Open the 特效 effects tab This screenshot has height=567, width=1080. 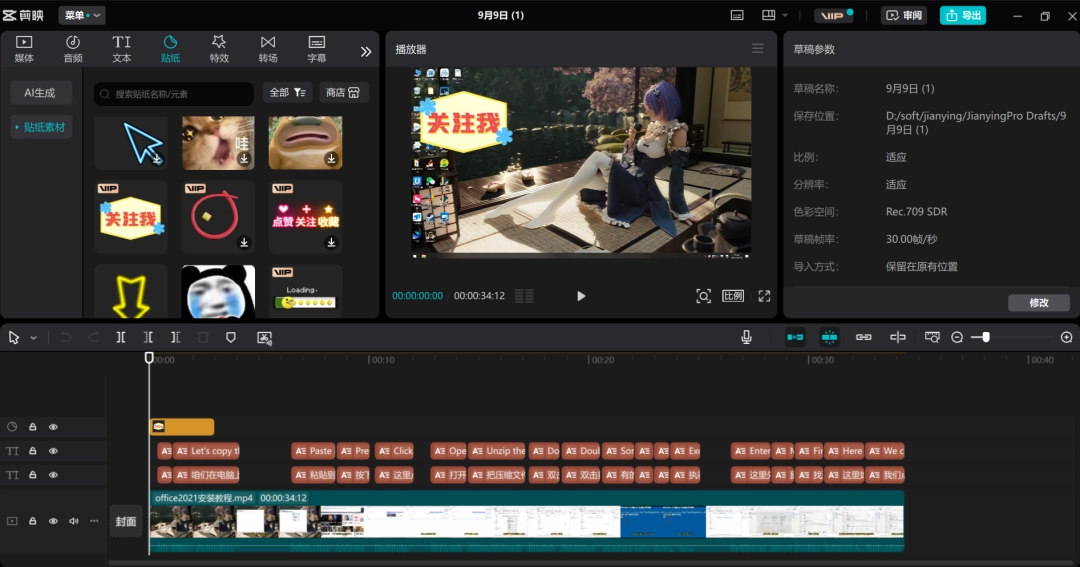[219, 49]
